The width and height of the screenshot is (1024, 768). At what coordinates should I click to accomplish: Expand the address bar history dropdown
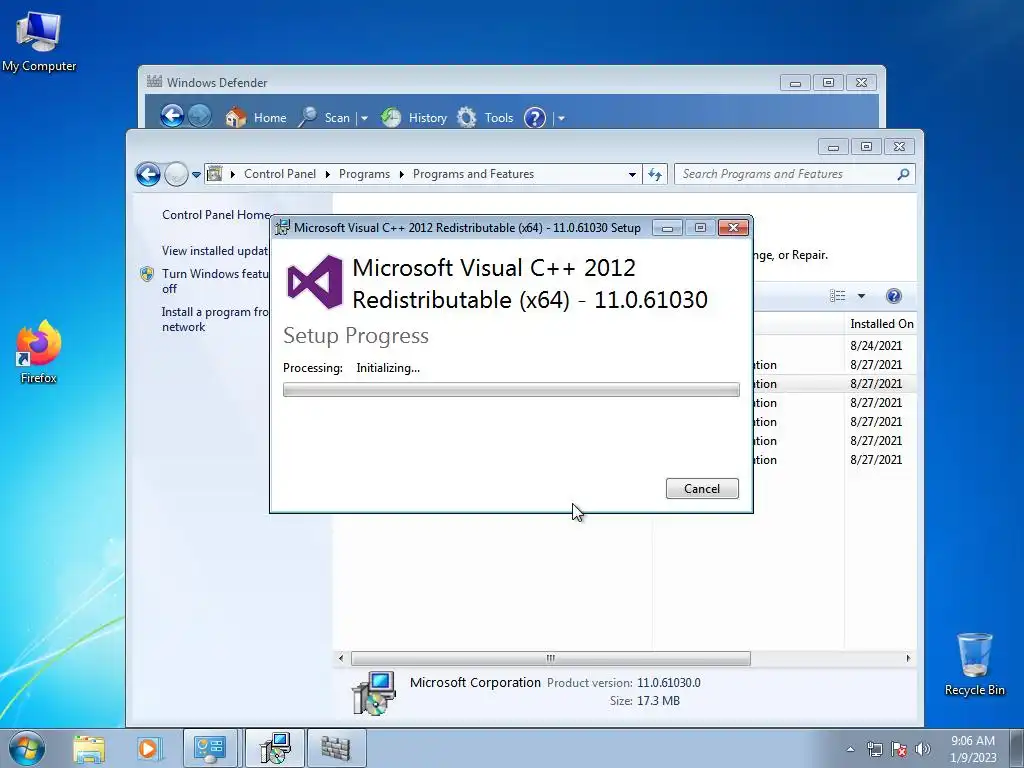(632, 174)
